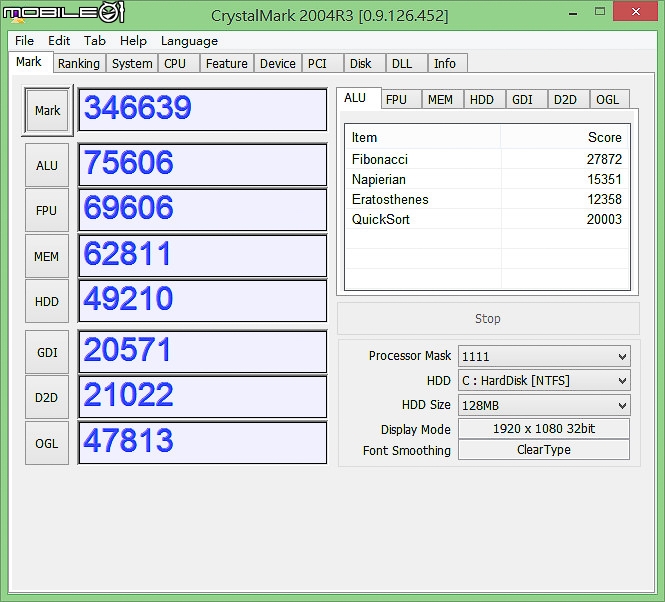Image resolution: width=665 pixels, height=602 pixels.
Task: Click the Mark benchmark button
Action: [47, 110]
